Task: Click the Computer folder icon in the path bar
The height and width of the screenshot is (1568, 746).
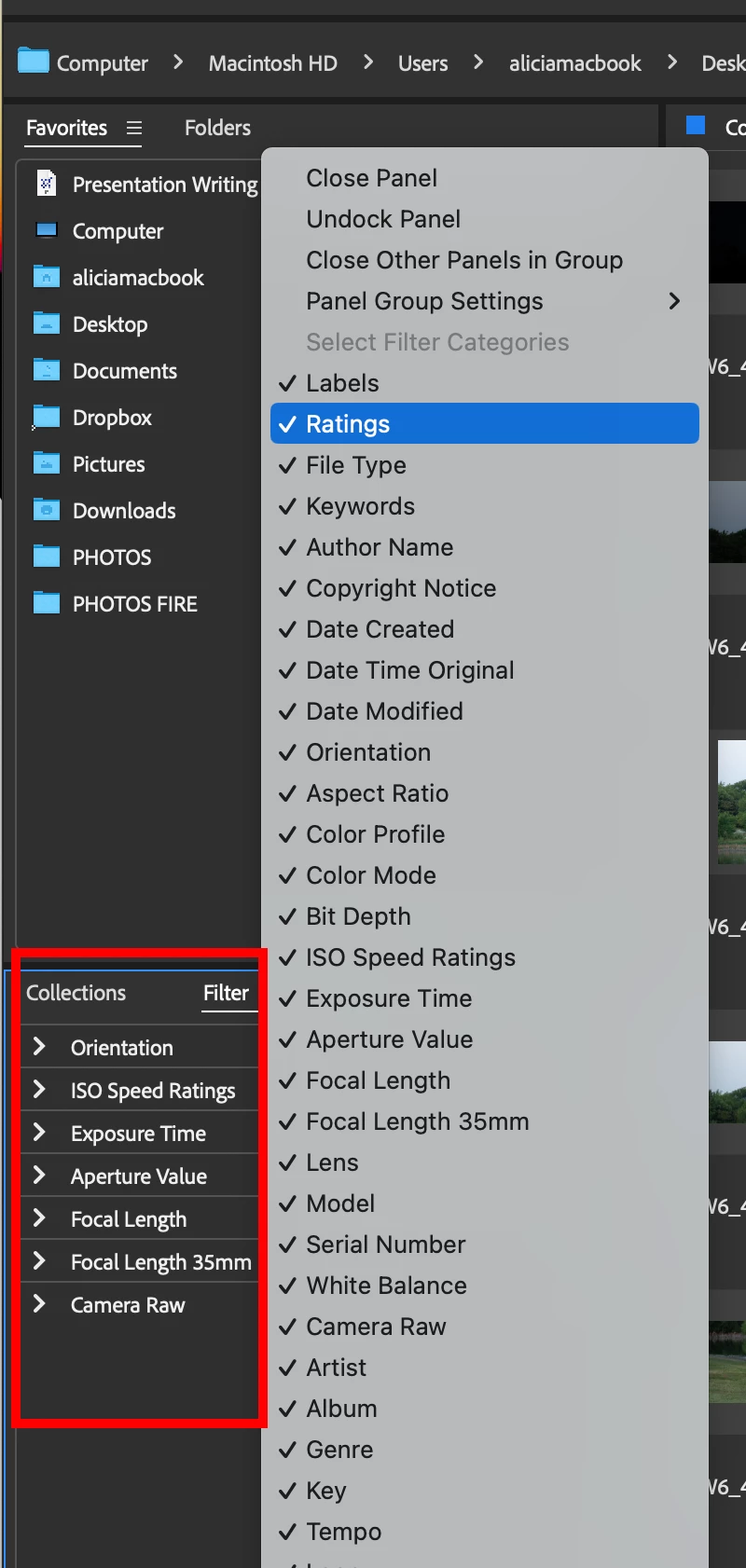Action: pyautogui.click(x=34, y=62)
